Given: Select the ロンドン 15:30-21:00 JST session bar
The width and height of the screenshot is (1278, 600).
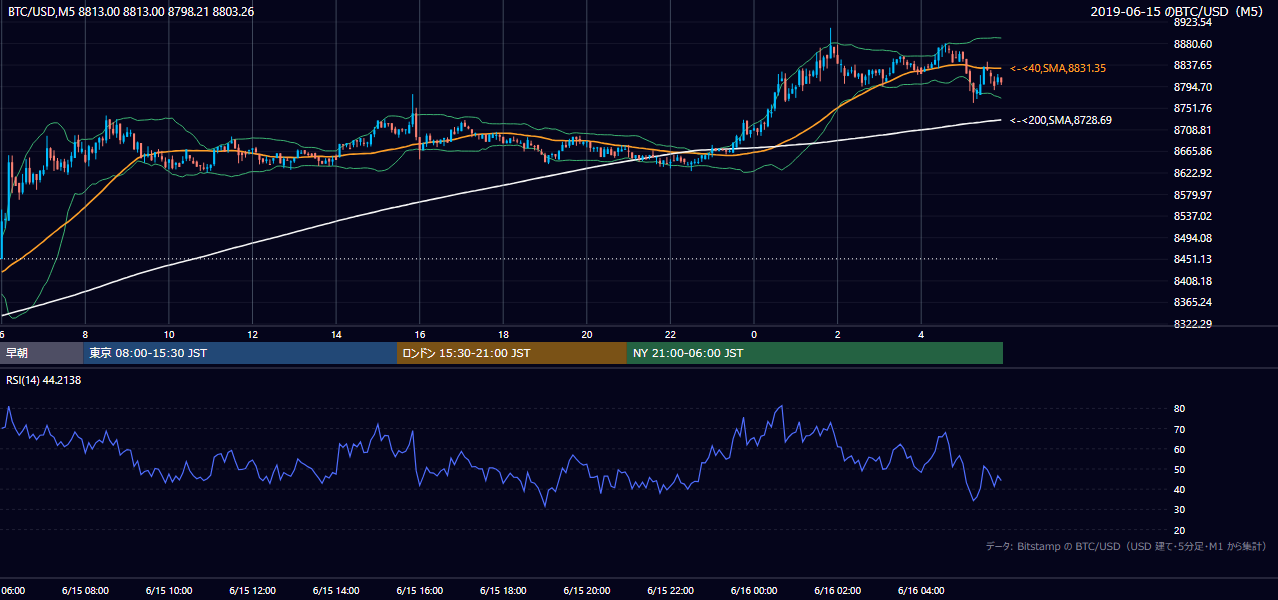Looking at the screenshot, I should [512, 353].
